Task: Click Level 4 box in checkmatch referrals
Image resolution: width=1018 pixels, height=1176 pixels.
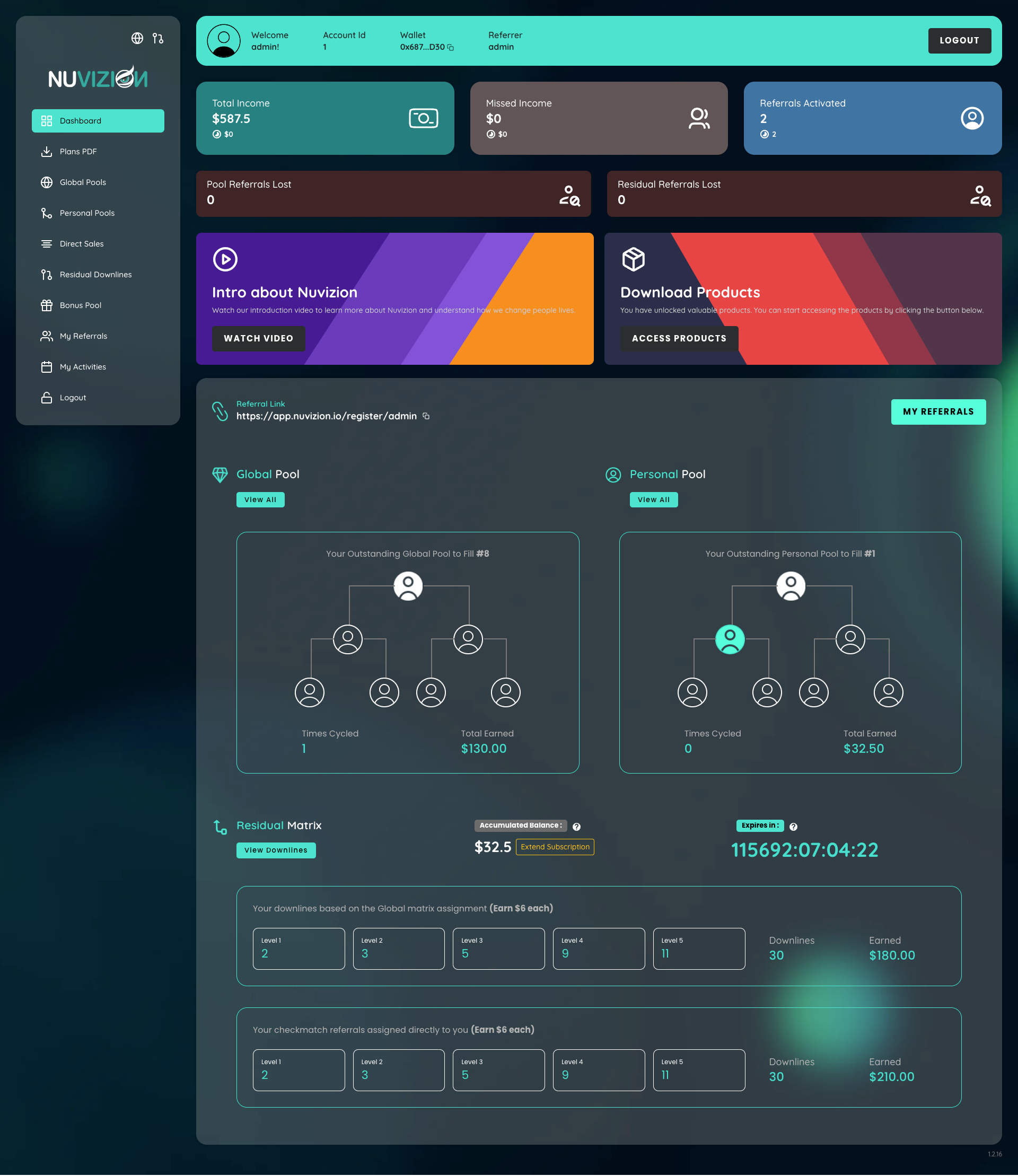Action: coord(599,1070)
